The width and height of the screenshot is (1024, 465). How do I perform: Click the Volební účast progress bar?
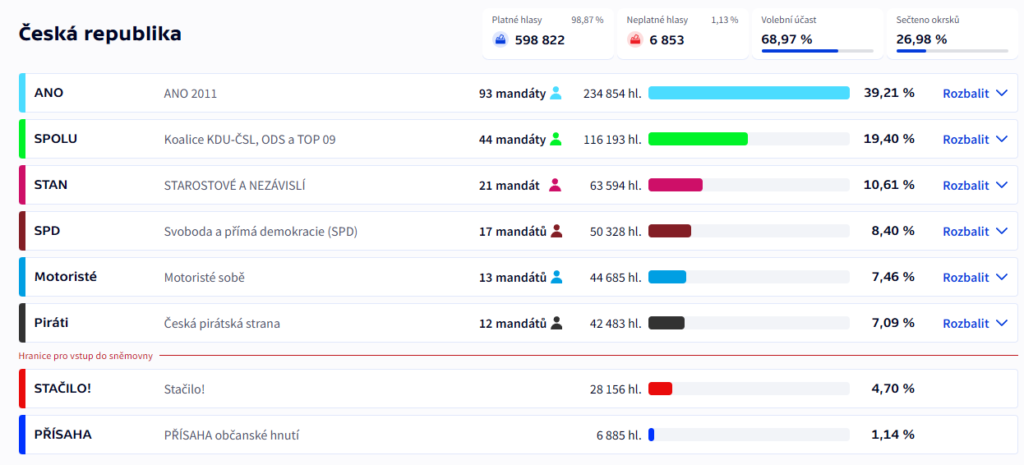[814, 51]
